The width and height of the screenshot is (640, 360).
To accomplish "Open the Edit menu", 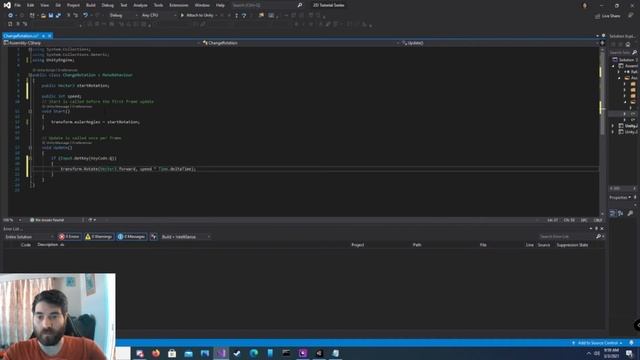I will coord(31,5).
